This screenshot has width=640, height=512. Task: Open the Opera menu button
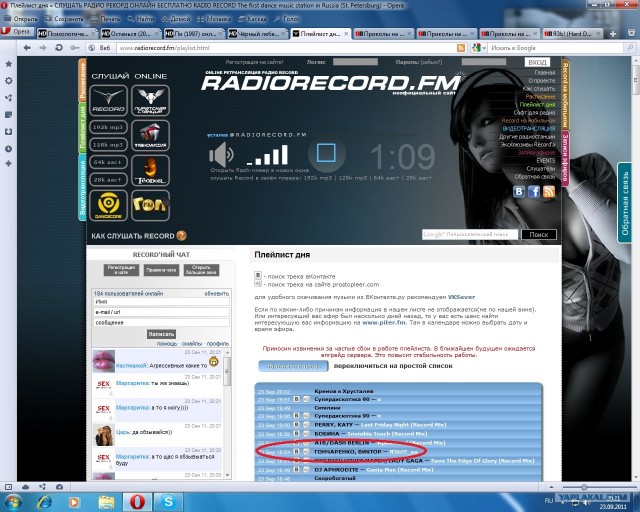click(x=17, y=32)
